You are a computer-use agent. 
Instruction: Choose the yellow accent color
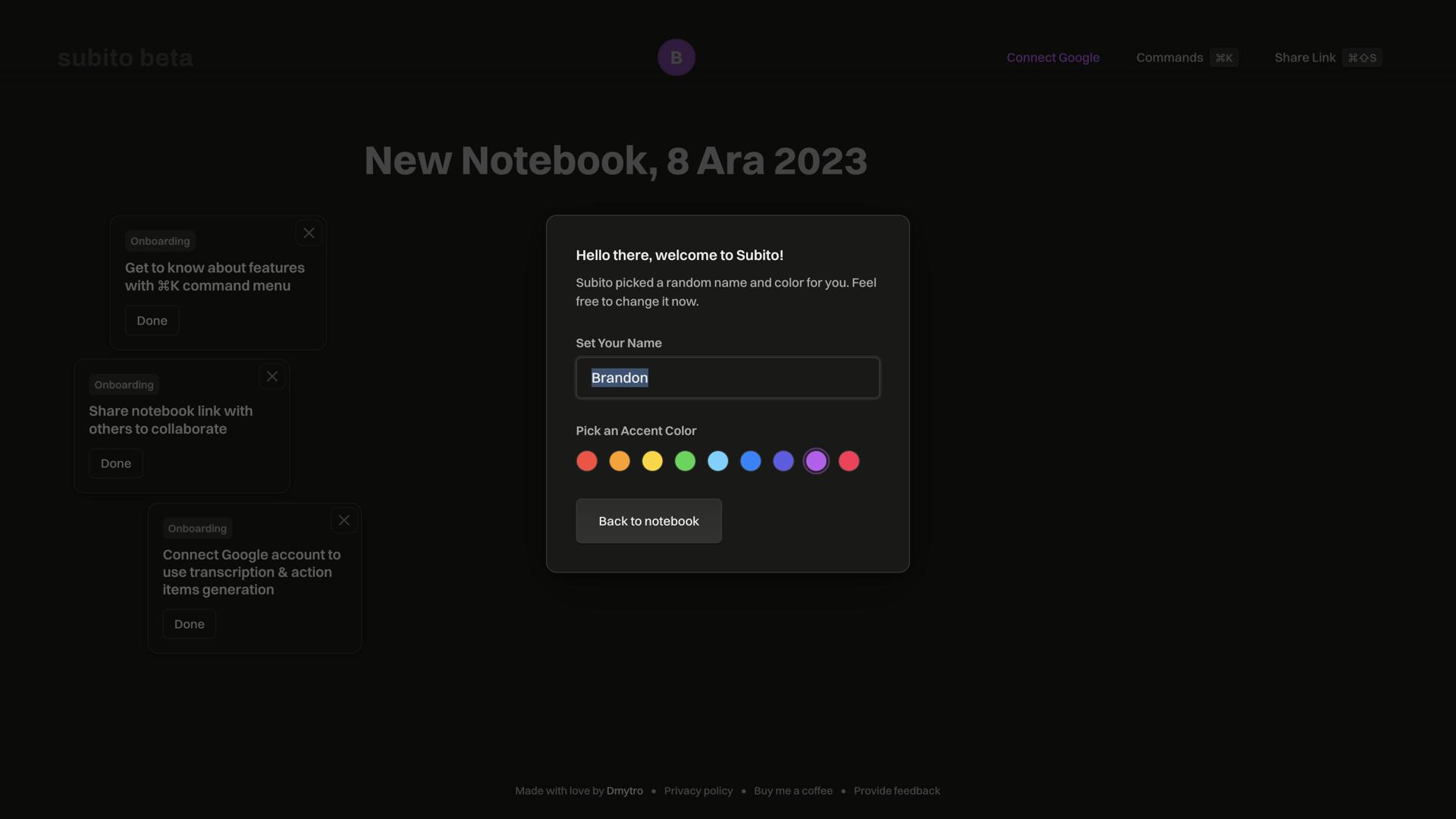pos(652,461)
